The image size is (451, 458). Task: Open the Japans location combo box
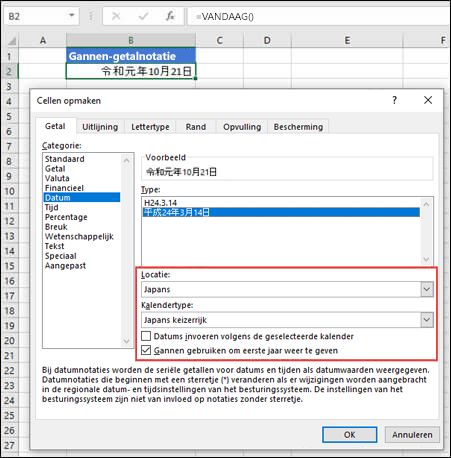[287, 289]
